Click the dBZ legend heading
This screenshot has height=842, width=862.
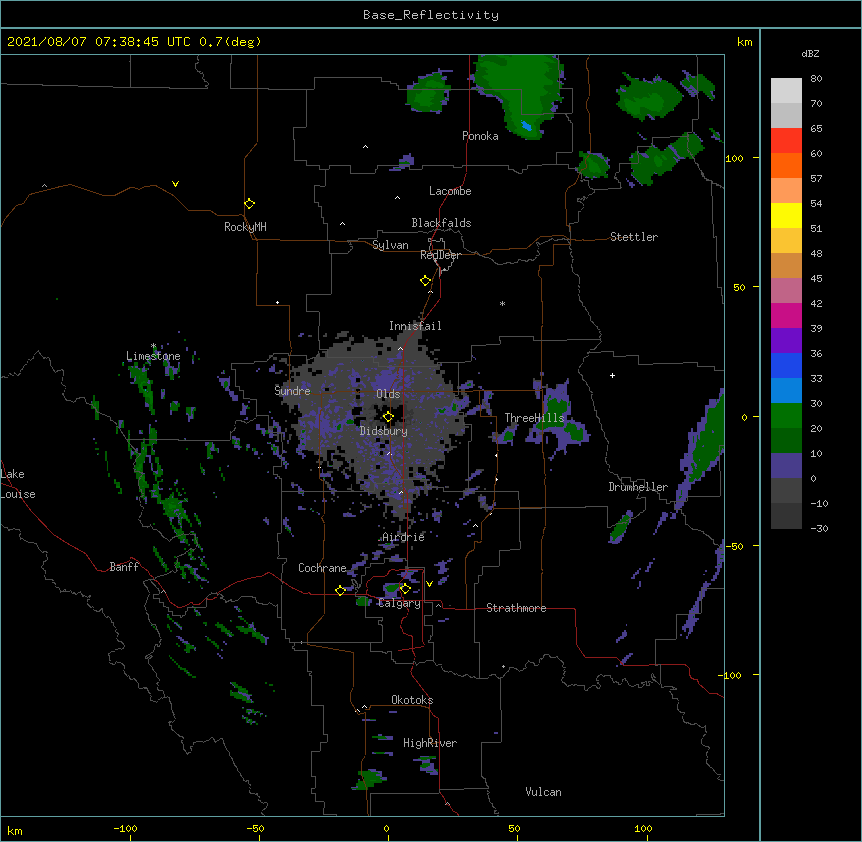click(810, 53)
